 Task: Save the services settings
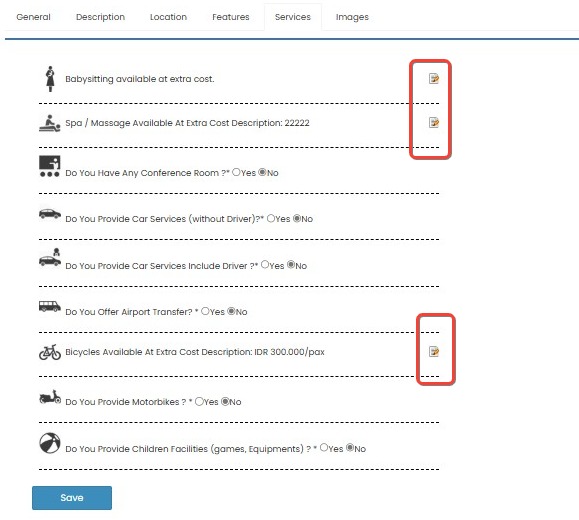click(x=72, y=498)
